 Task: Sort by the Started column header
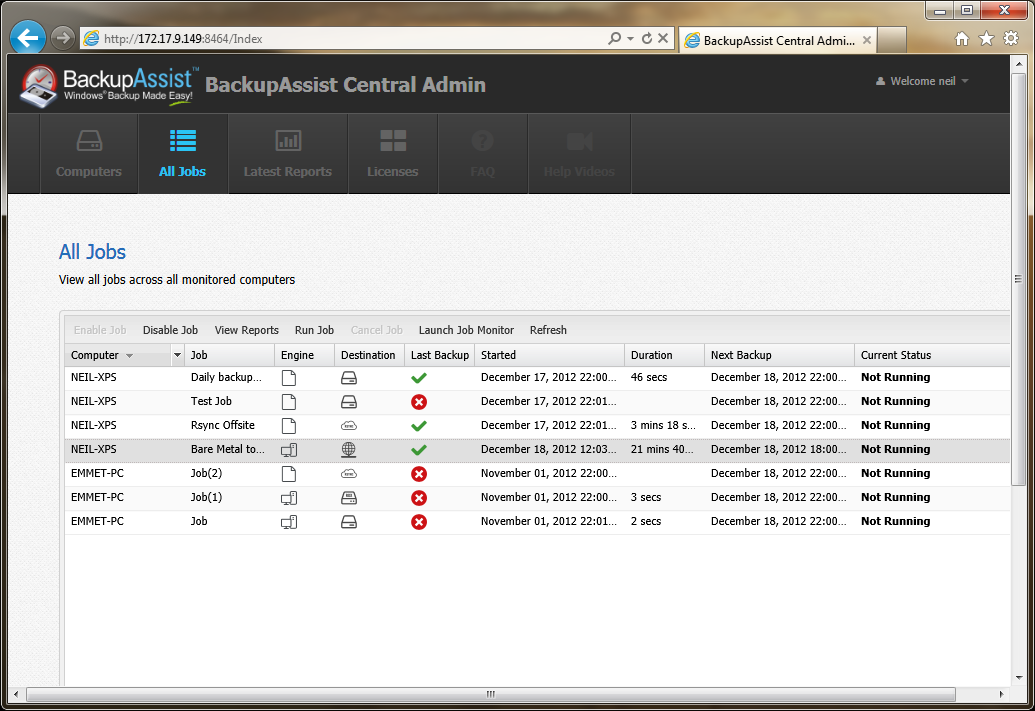549,355
